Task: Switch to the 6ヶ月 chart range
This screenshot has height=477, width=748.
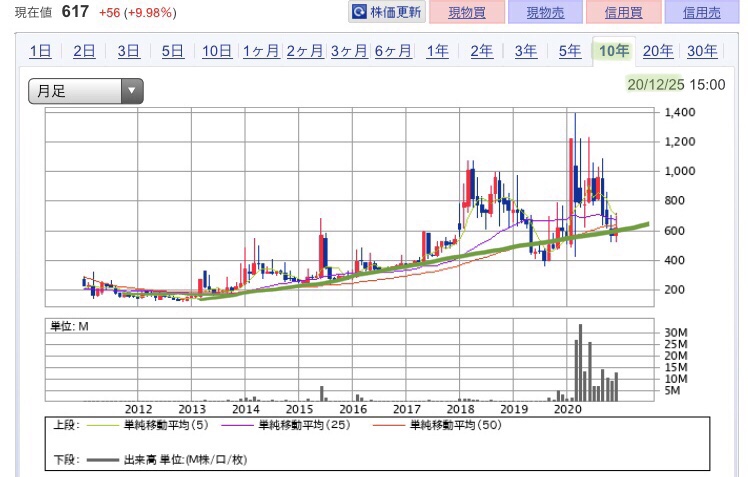Action: click(393, 51)
